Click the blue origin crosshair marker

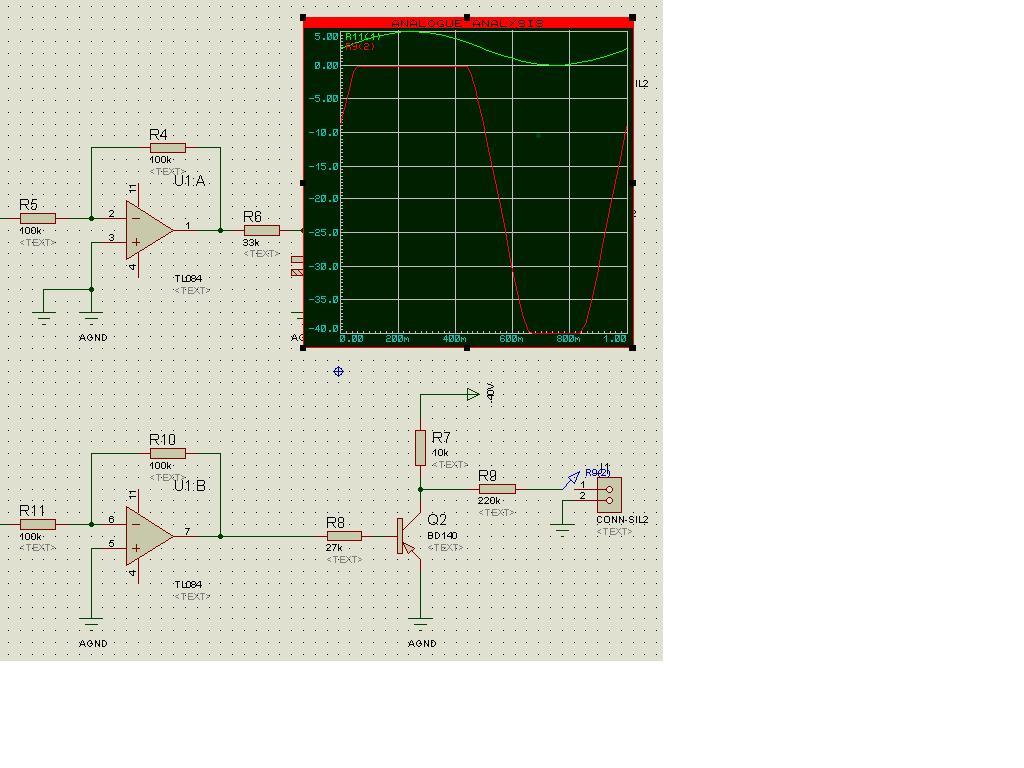(338, 371)
